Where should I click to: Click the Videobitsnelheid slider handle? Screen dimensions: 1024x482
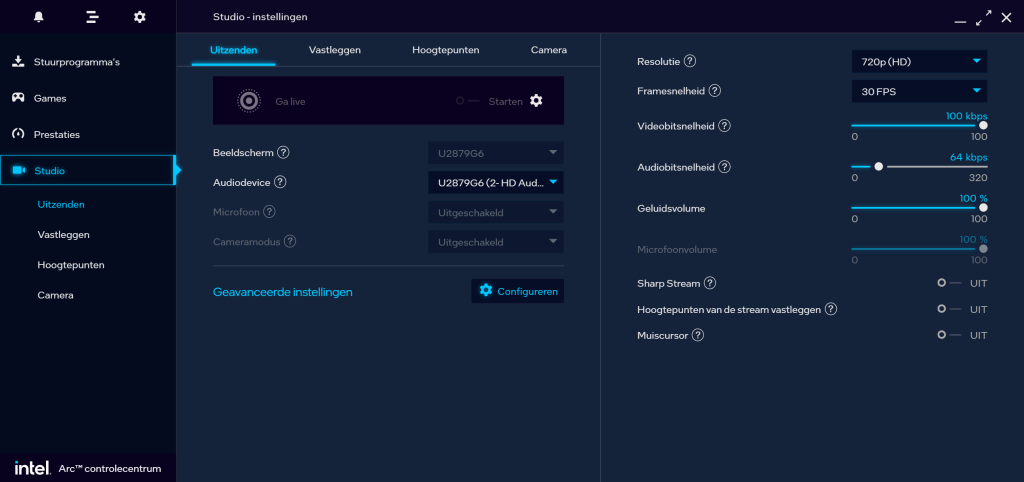(984, 125)
